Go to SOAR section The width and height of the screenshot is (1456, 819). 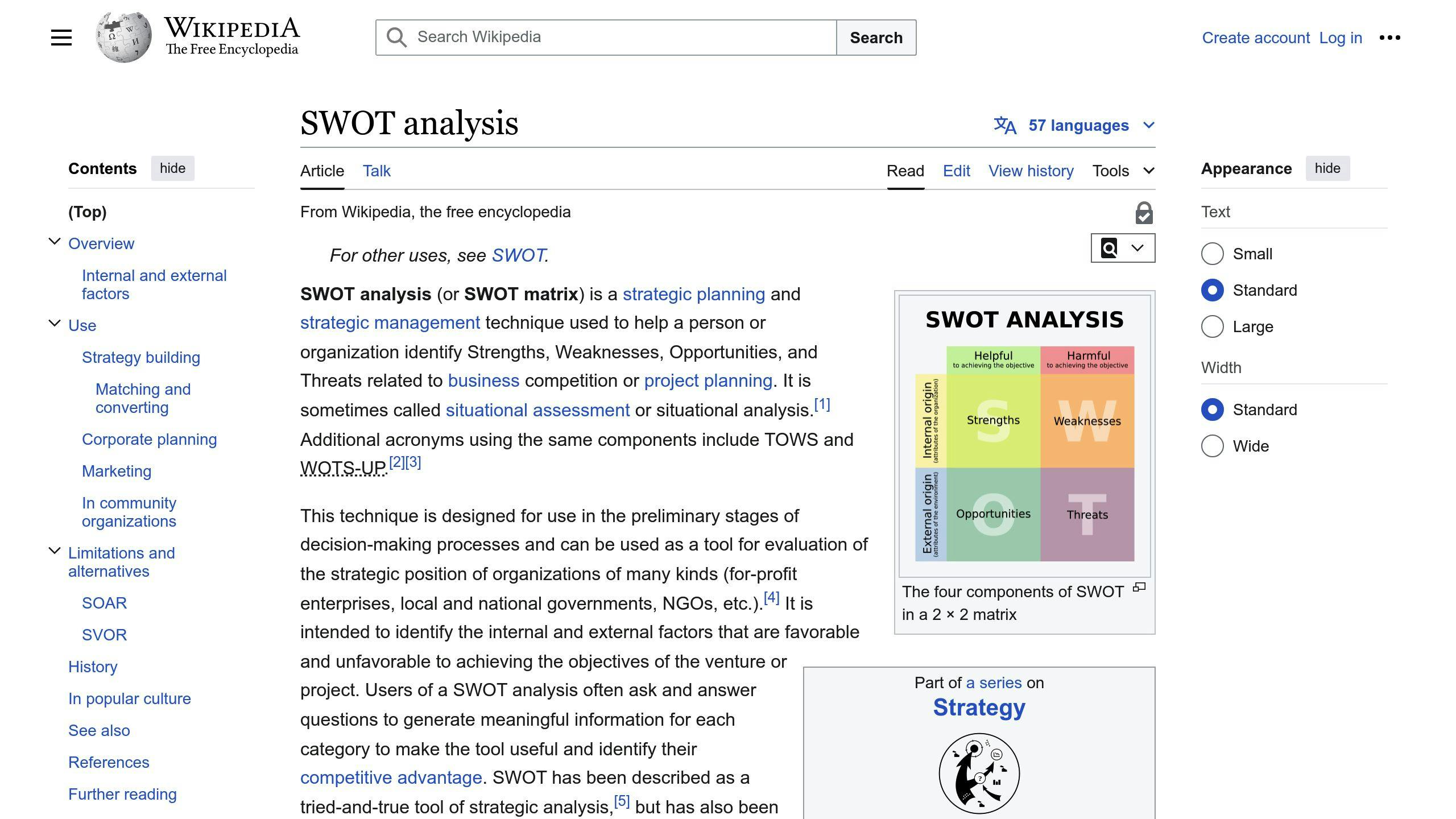[104, 603]
